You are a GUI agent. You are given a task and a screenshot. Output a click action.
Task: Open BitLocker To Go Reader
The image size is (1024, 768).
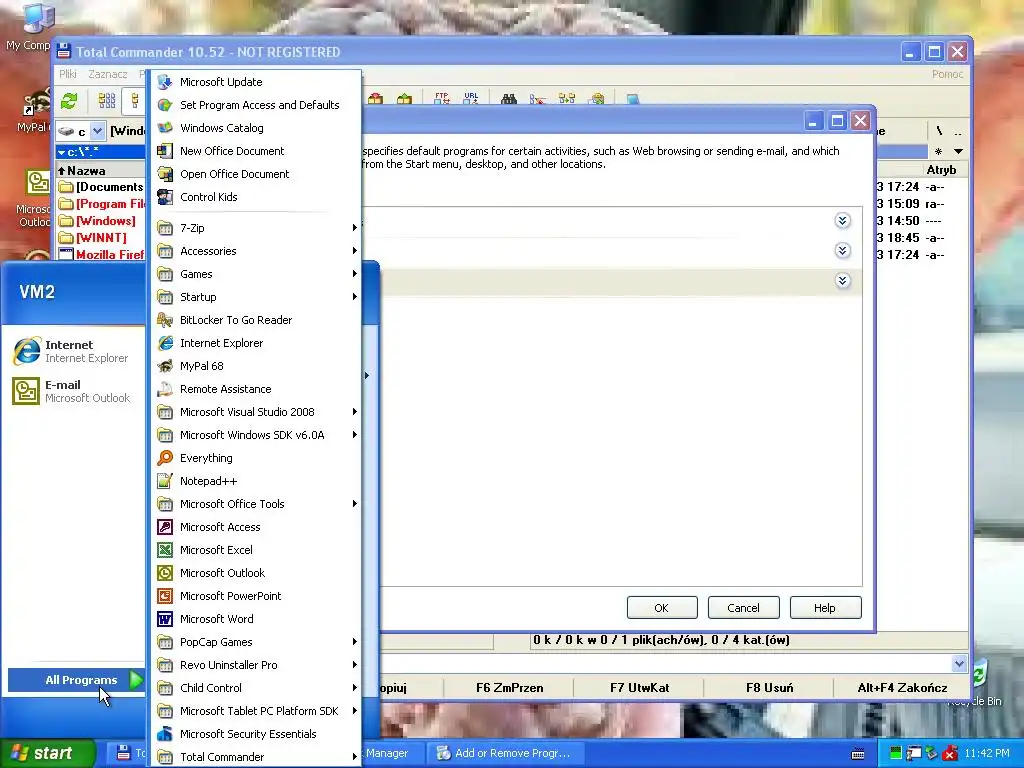pos(256,320)
